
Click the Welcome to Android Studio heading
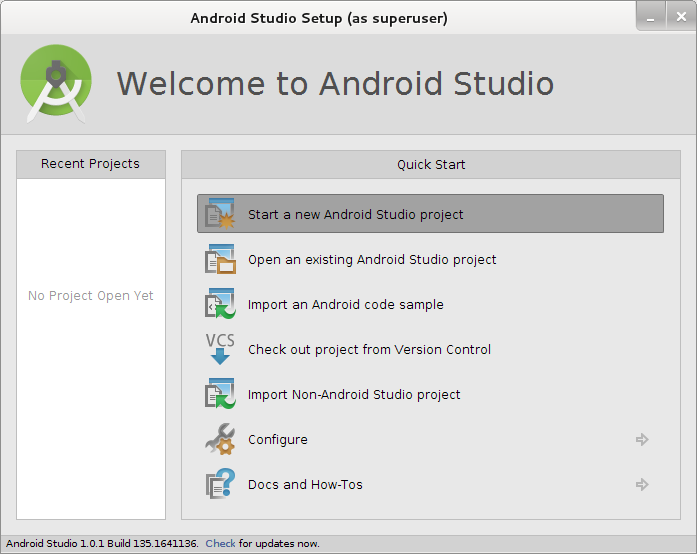pos(335,84)
